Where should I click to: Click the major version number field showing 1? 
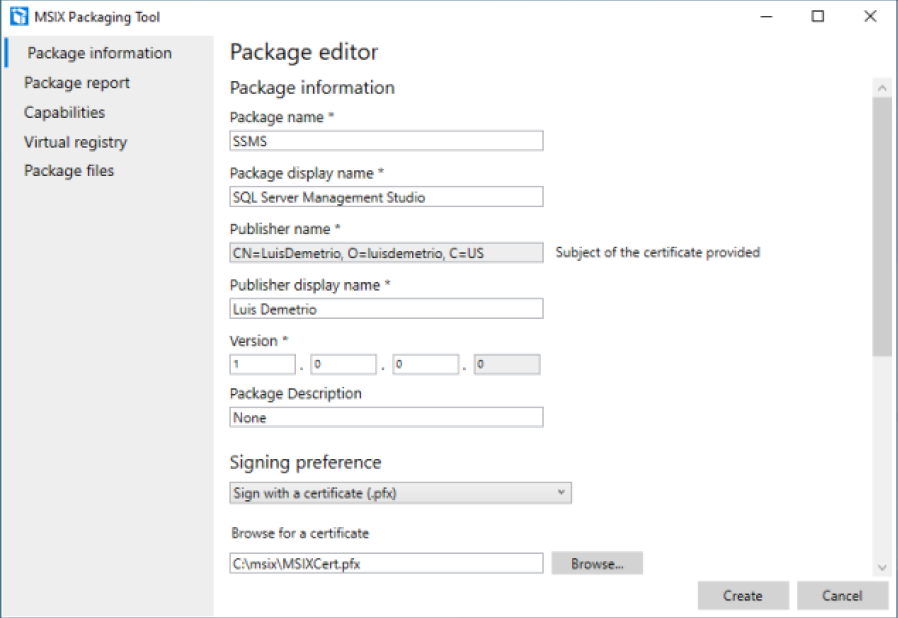(262, 364)
